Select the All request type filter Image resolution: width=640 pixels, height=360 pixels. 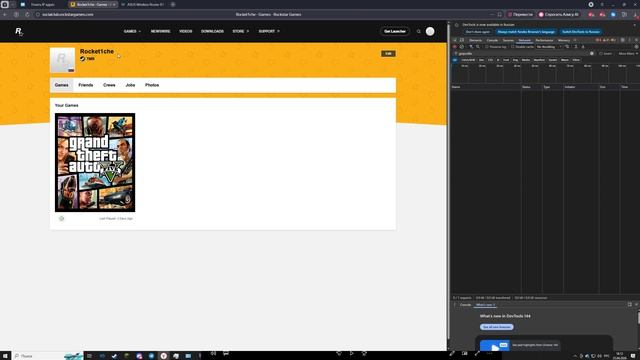[x=455, y=60]
